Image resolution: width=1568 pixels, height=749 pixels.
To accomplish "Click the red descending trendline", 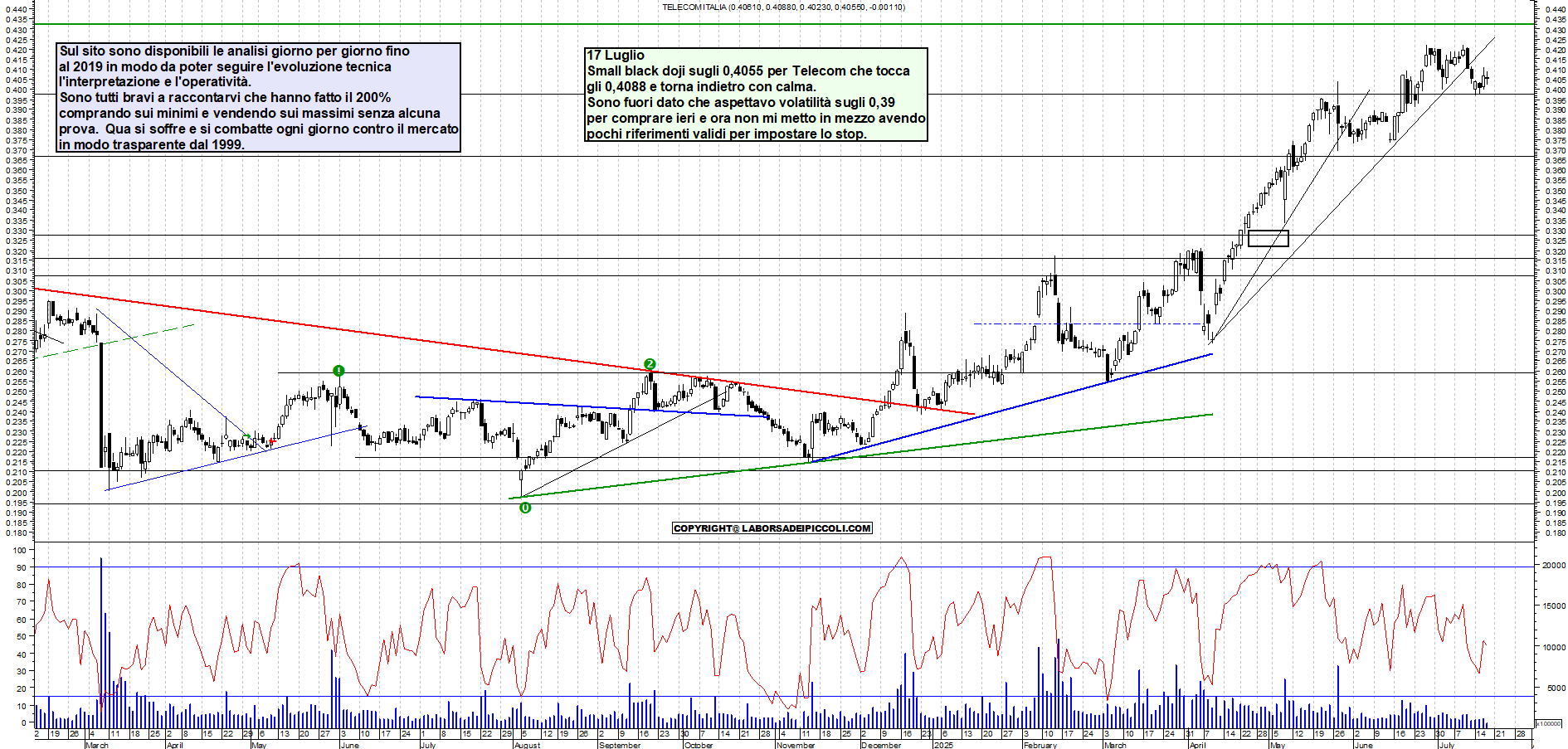I will (x=504, y=351).
